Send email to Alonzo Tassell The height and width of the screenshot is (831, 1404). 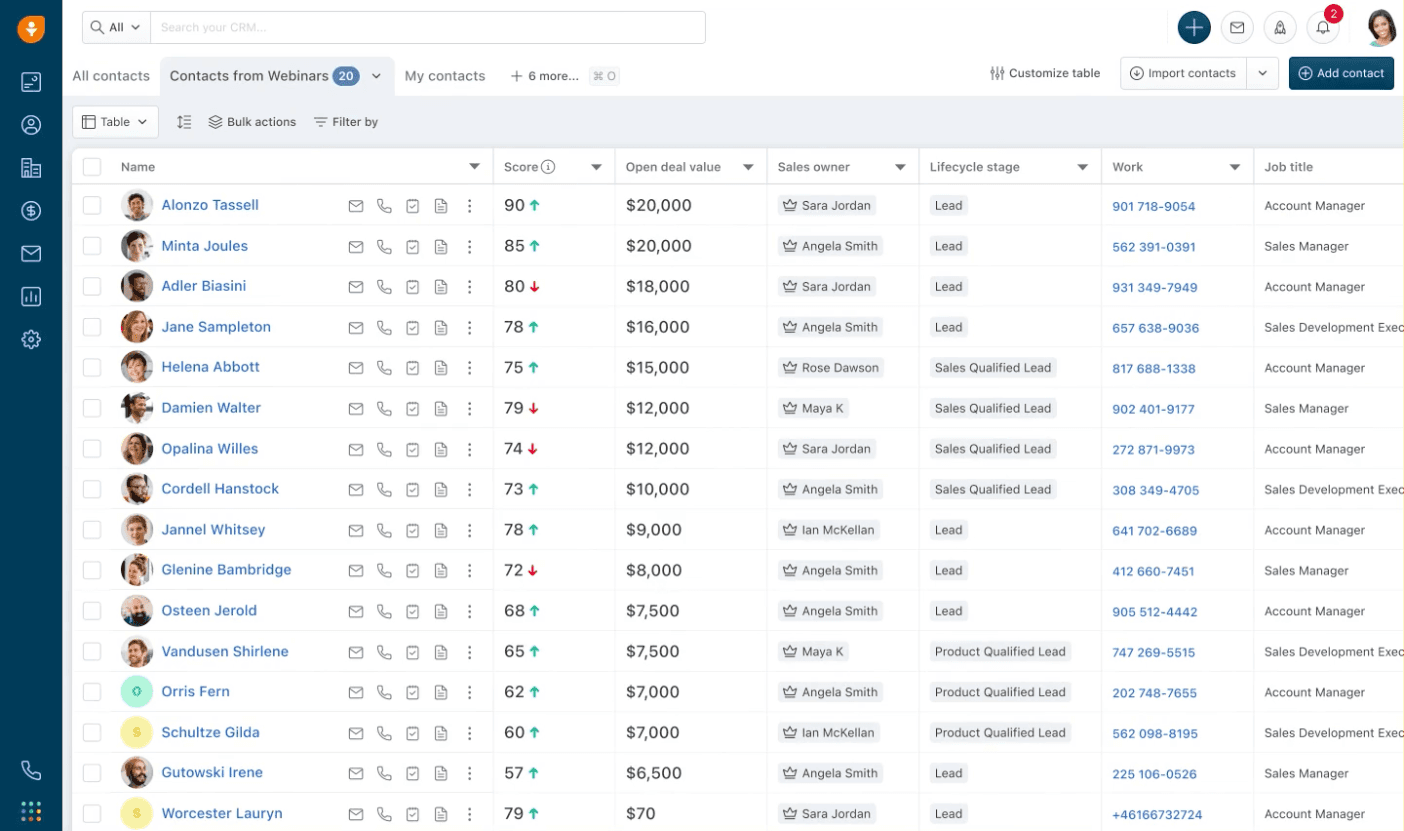(355, 206)
